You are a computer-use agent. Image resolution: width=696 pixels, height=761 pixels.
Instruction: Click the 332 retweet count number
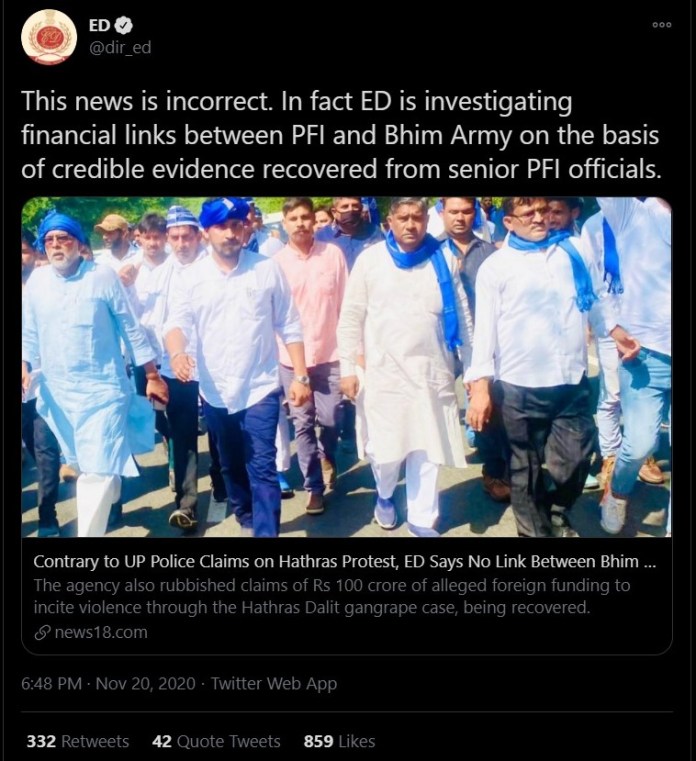click(41, 741)
